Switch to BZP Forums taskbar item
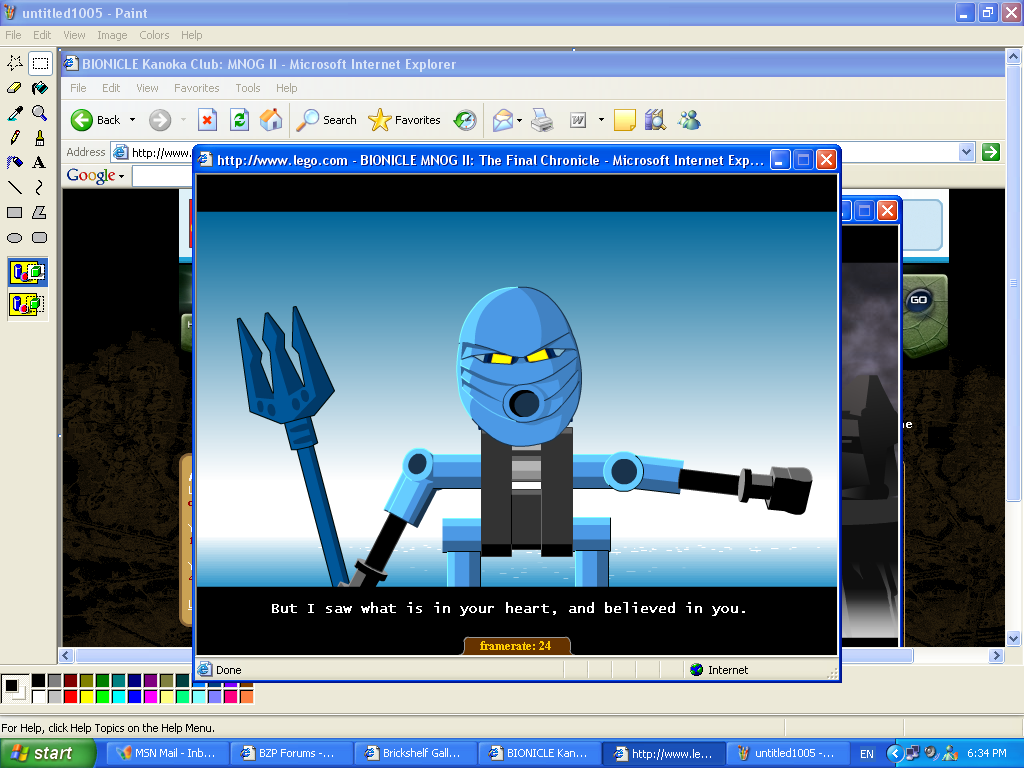This screenshot has width=1024, height=768. tap(291, 753)
